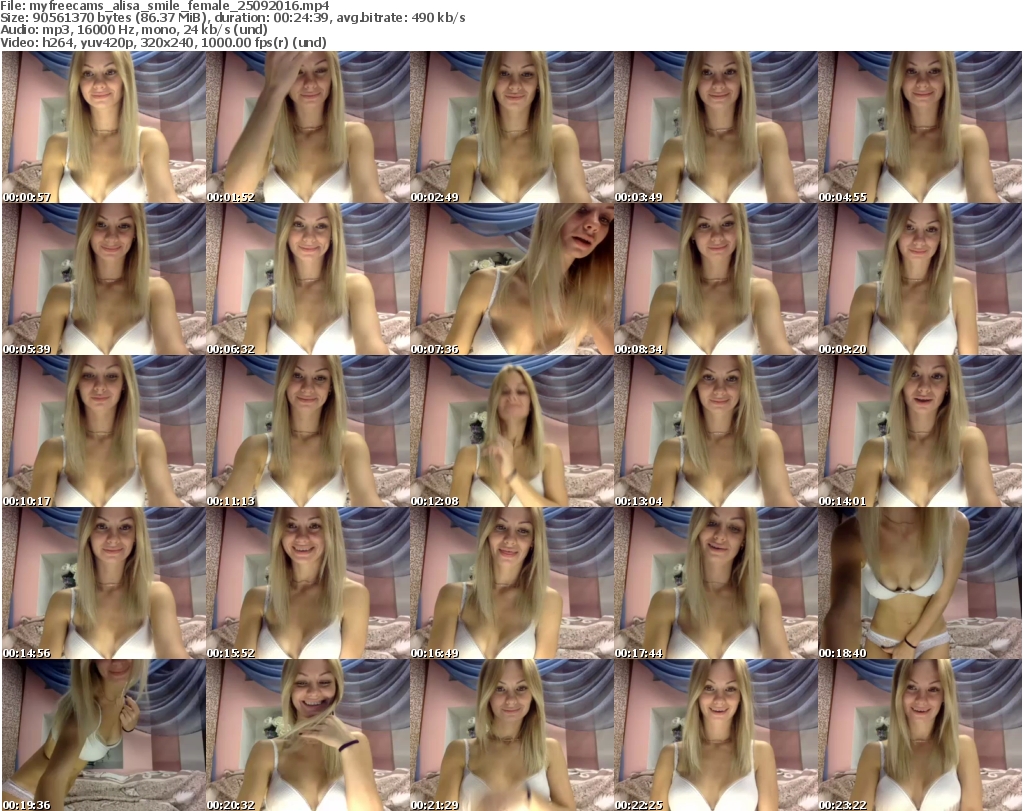Click the 'Size: 90561370 bytes' info line
1024x811 pixels.
coord(232,18)
